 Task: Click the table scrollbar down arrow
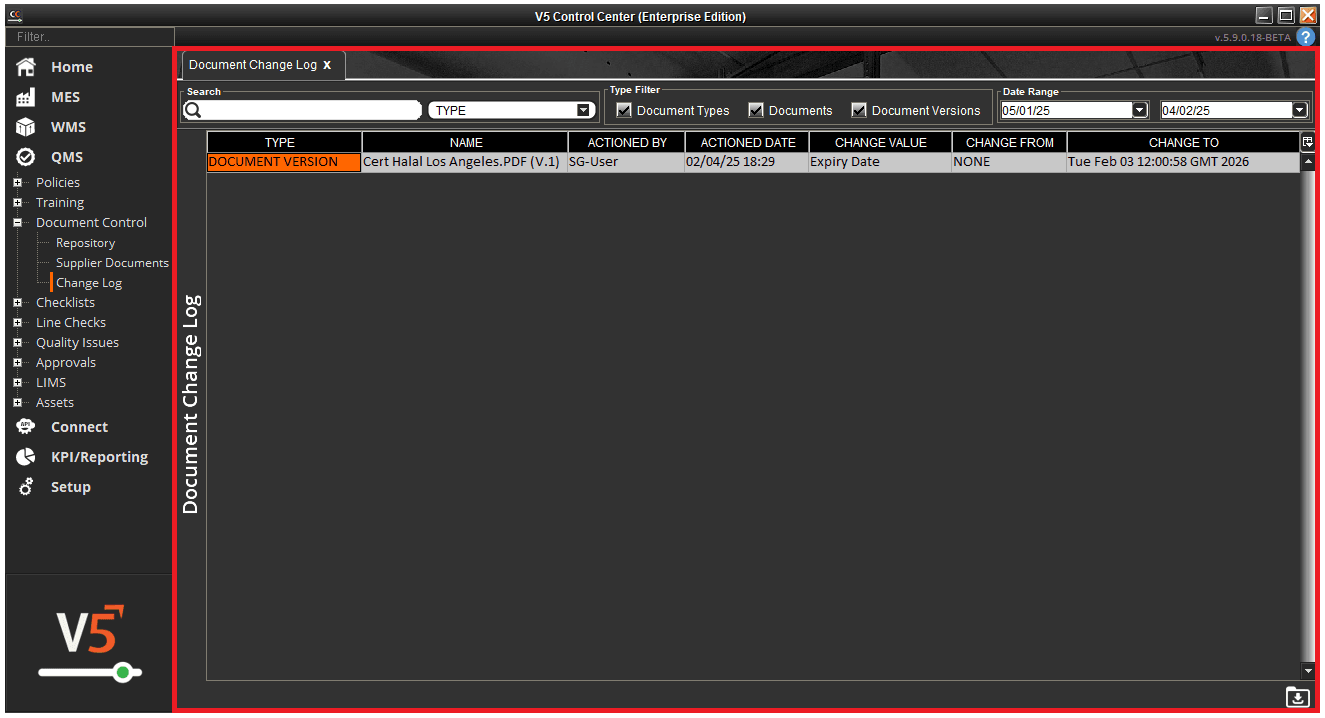pos(1308,671)
